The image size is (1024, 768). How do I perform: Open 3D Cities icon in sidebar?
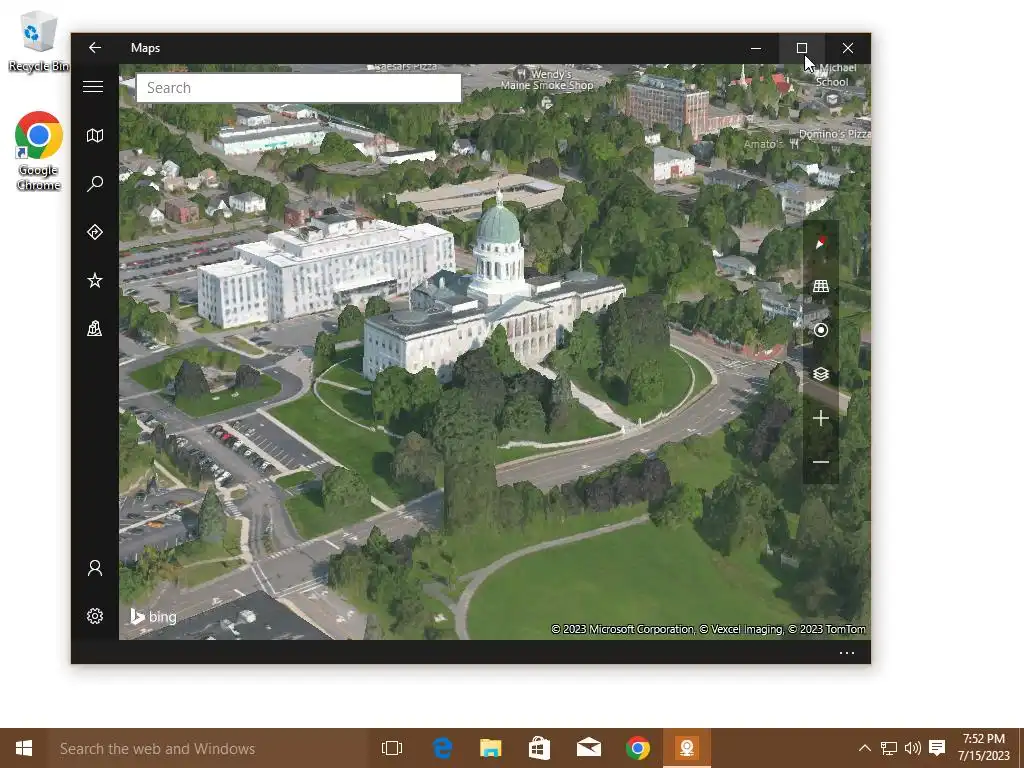click(95, 328)
